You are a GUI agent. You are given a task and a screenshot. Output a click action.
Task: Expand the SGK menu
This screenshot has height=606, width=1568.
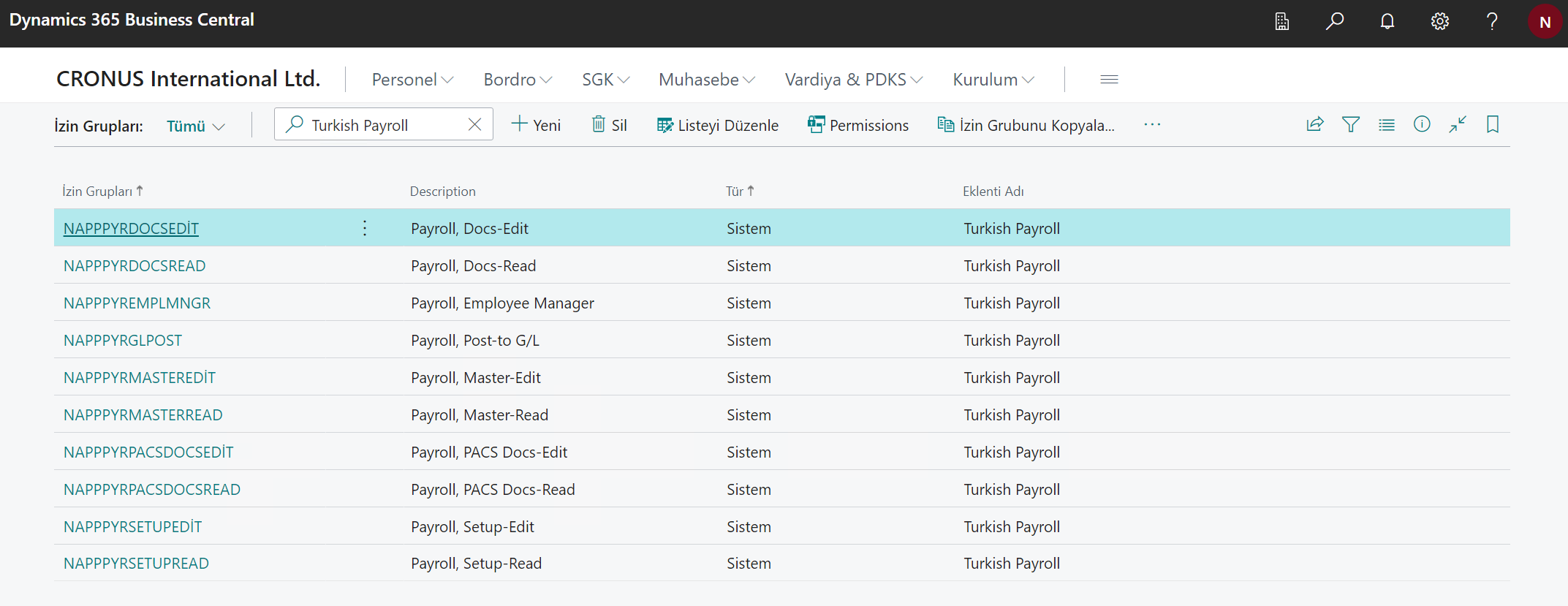coord(606,80)
